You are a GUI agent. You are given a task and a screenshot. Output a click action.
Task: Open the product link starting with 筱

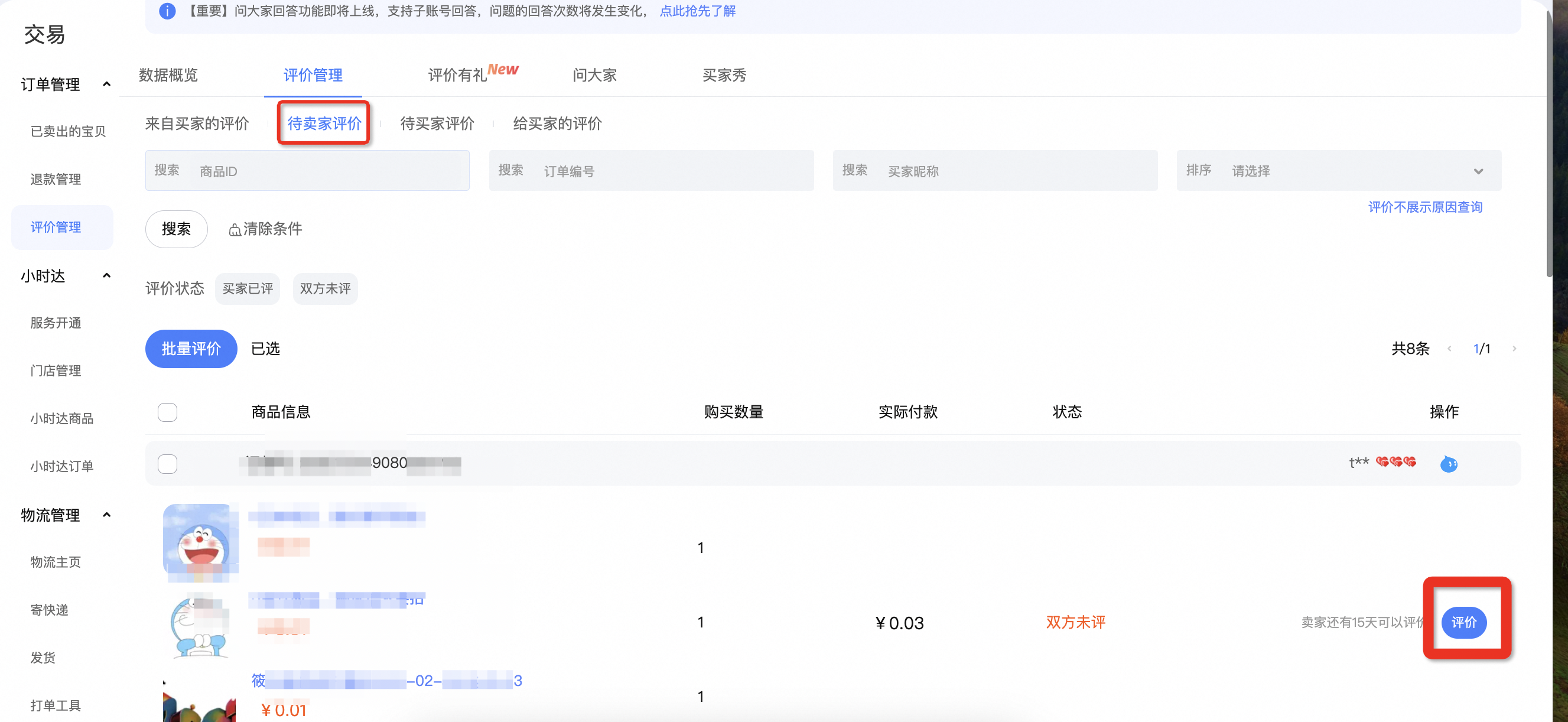click(x=387, y=681)
